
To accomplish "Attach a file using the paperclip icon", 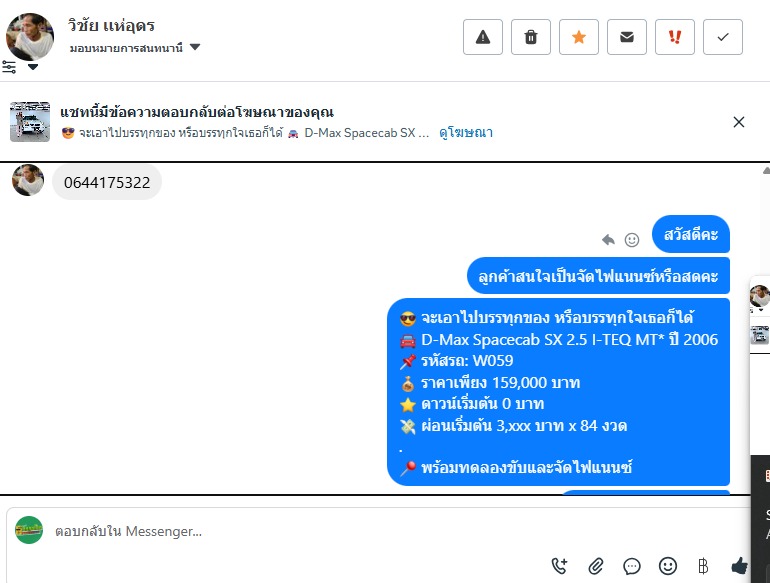I will 596,566.
